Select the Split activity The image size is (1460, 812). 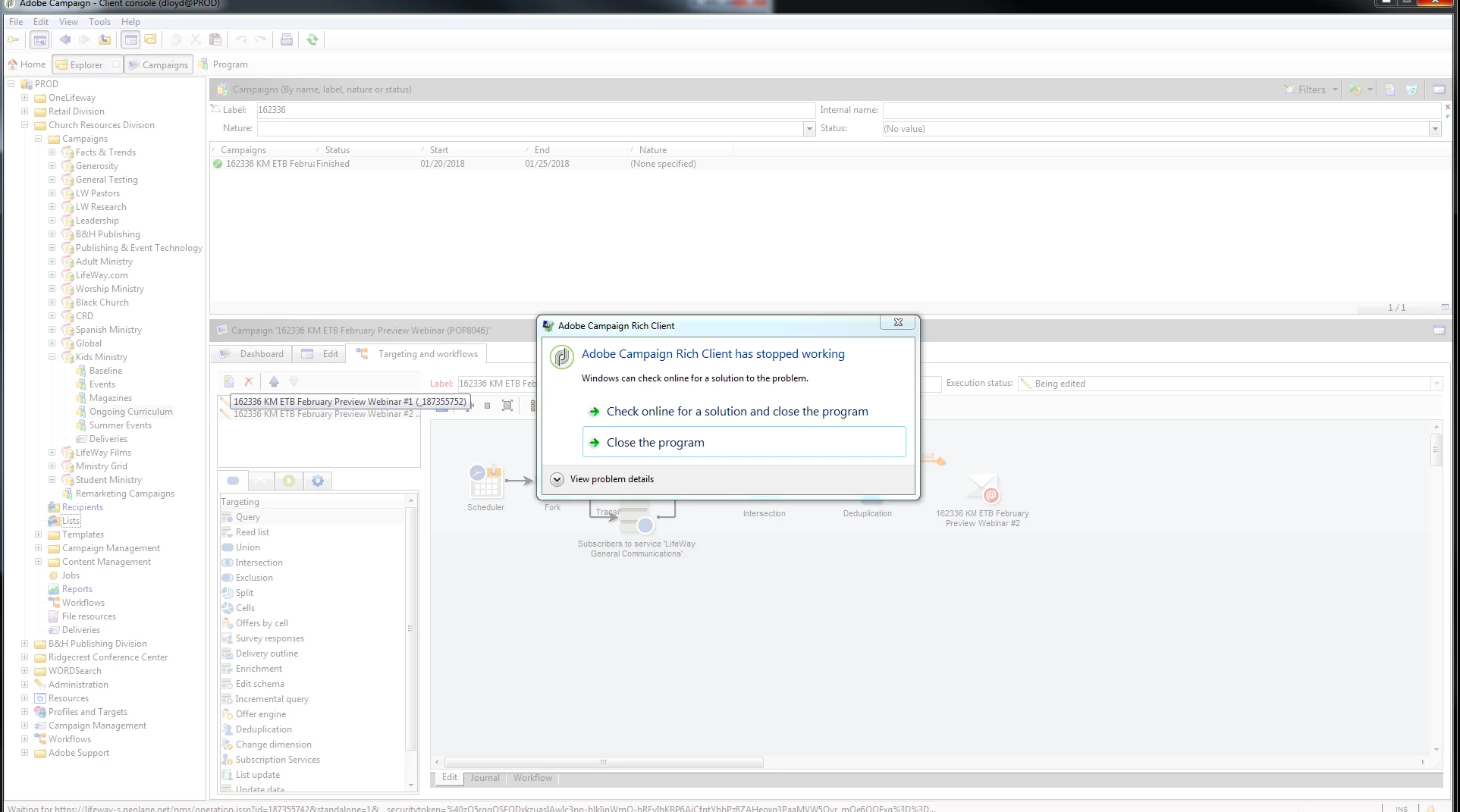244,593
